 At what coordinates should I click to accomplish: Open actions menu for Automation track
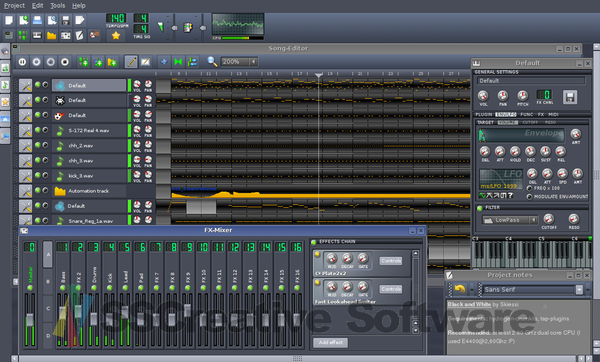pyautogui.click(x=25, y=191)
